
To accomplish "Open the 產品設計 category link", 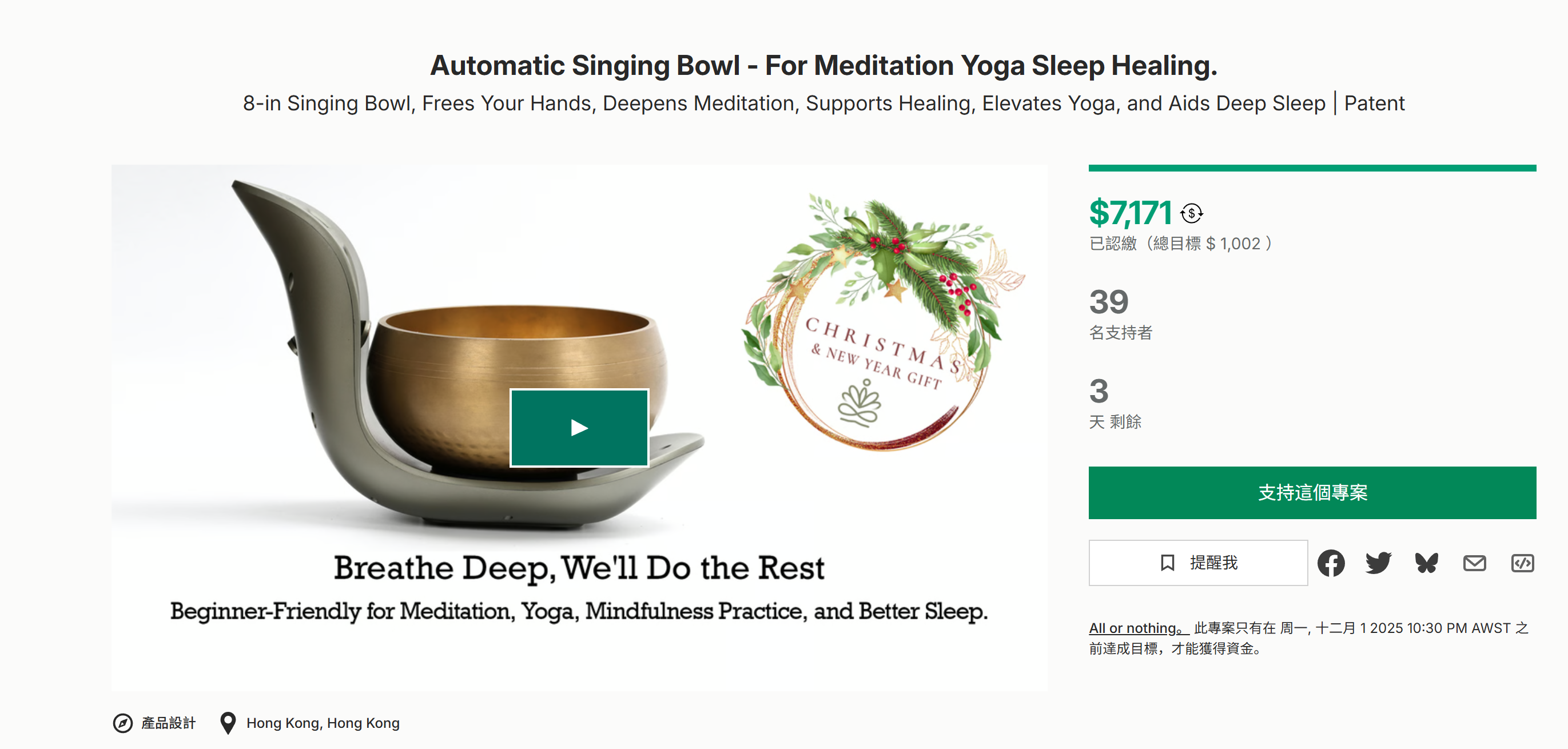I will click(x=168, y=723).
